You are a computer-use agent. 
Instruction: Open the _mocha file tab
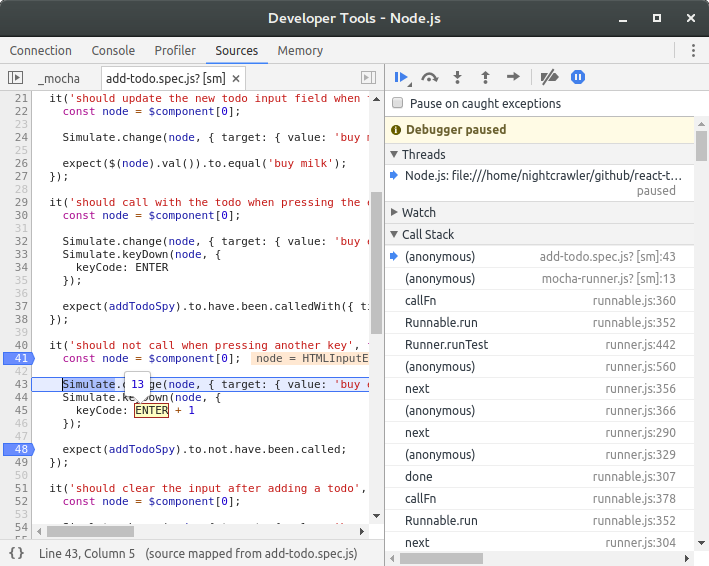(59, 79)
